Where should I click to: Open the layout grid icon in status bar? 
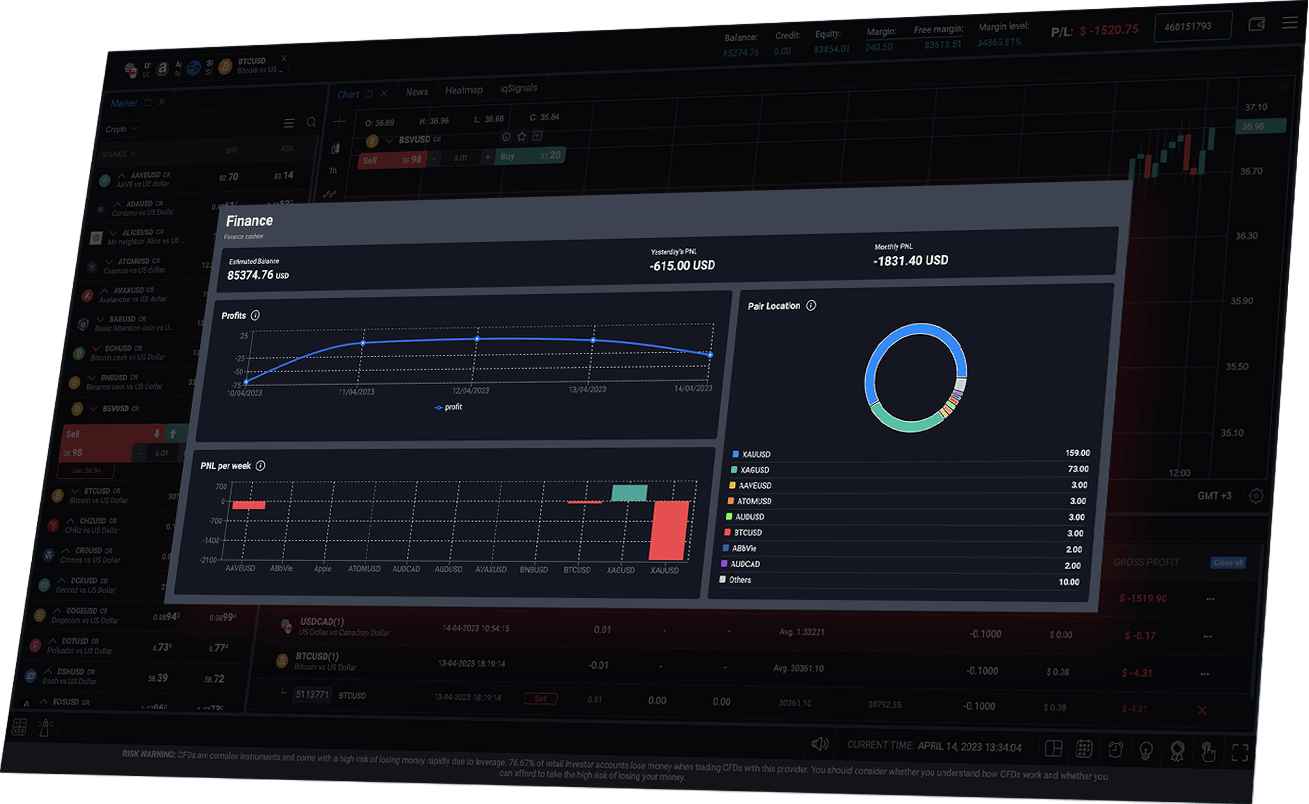1053,749
